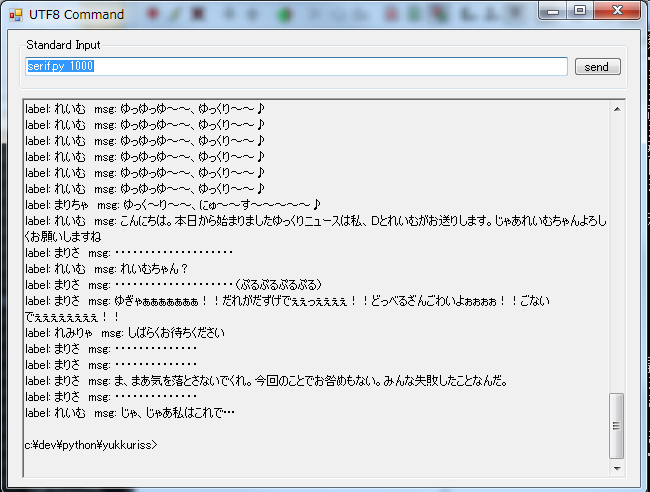Image resolution: width=650 pixels, height=492 pixels.
Task: Click the line 'msg: れいむちゃん？'
Action: pos(107,269)
